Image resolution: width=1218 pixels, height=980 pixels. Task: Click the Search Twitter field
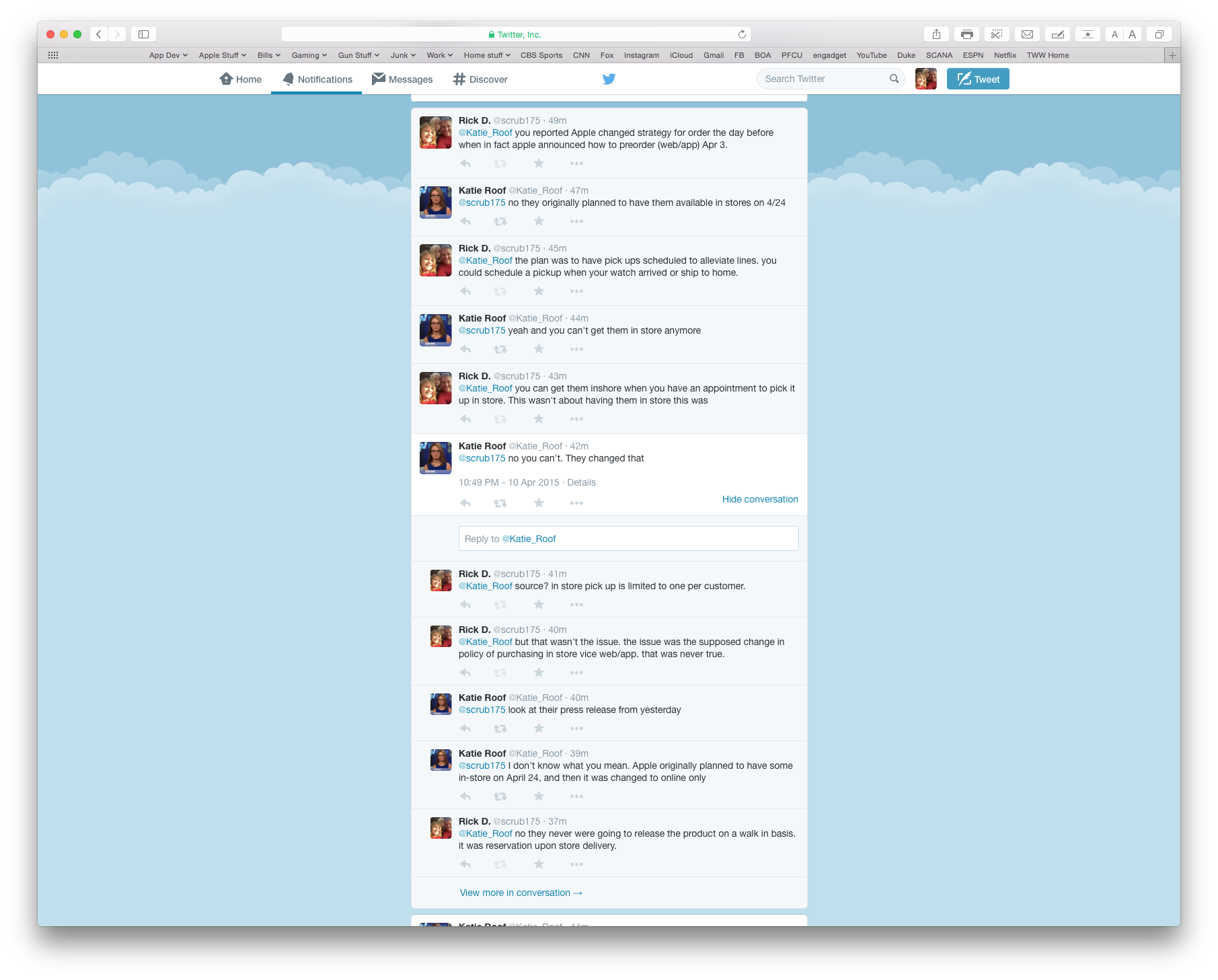831,79
